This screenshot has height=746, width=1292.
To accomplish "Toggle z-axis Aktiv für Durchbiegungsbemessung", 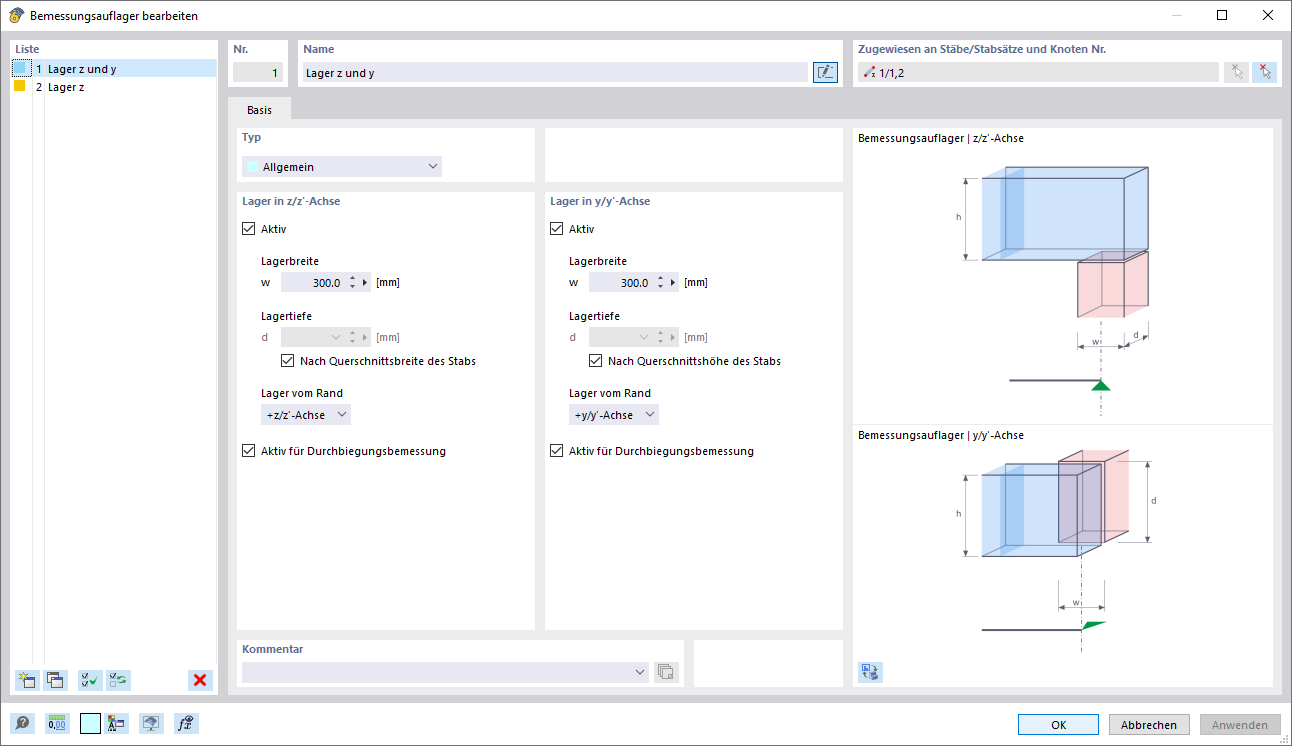I will (249, 451).
